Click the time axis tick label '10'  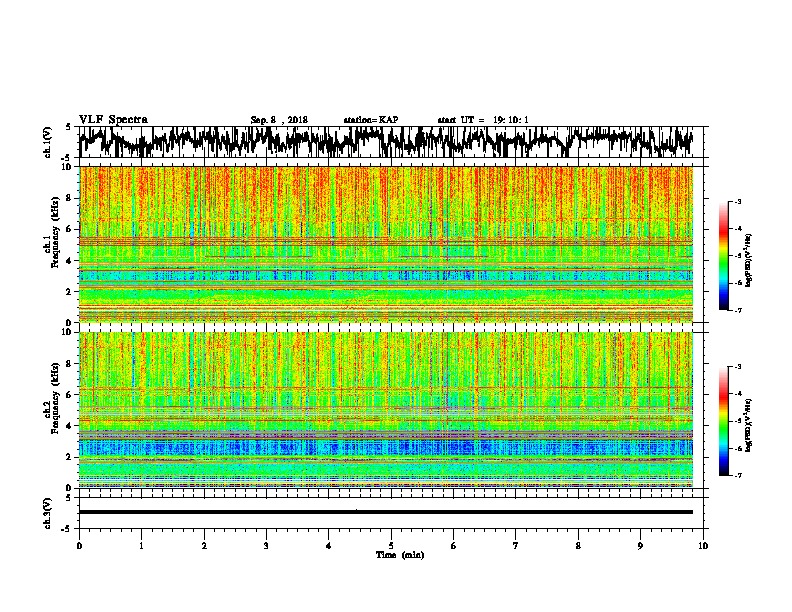[x=703, y=546]
